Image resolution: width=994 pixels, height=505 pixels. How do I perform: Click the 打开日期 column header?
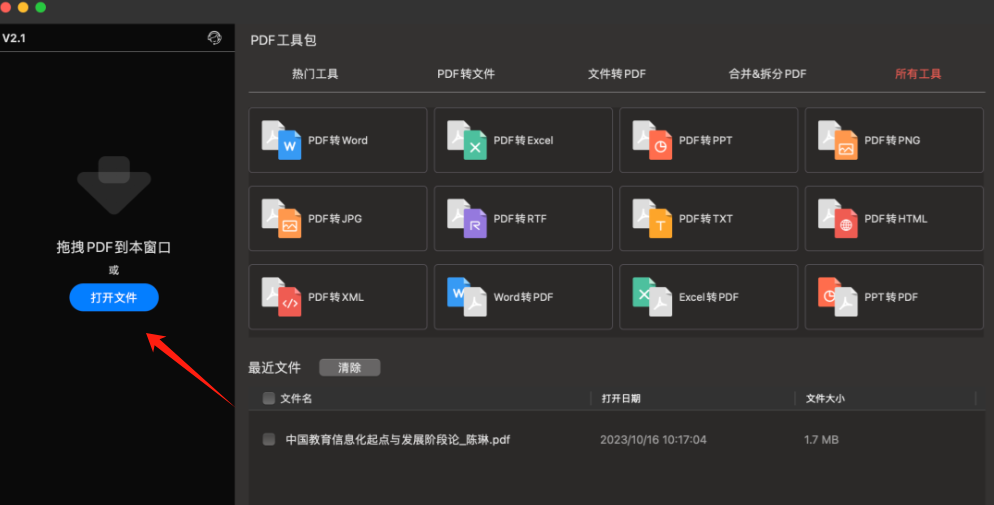[x=621, y=399]
